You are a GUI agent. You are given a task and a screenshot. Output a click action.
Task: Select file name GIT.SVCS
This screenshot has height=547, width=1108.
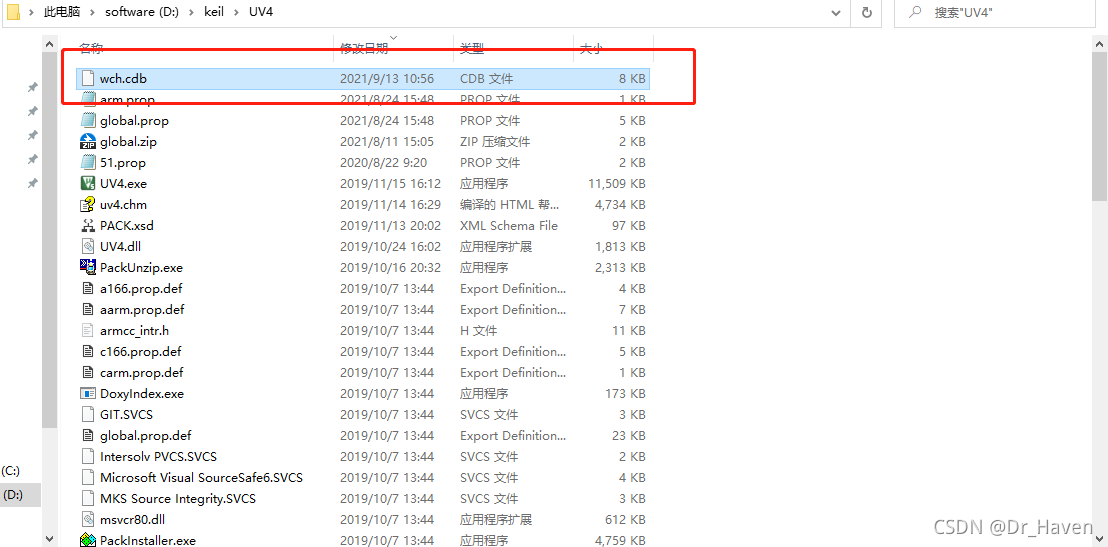[x=126, y=414]
